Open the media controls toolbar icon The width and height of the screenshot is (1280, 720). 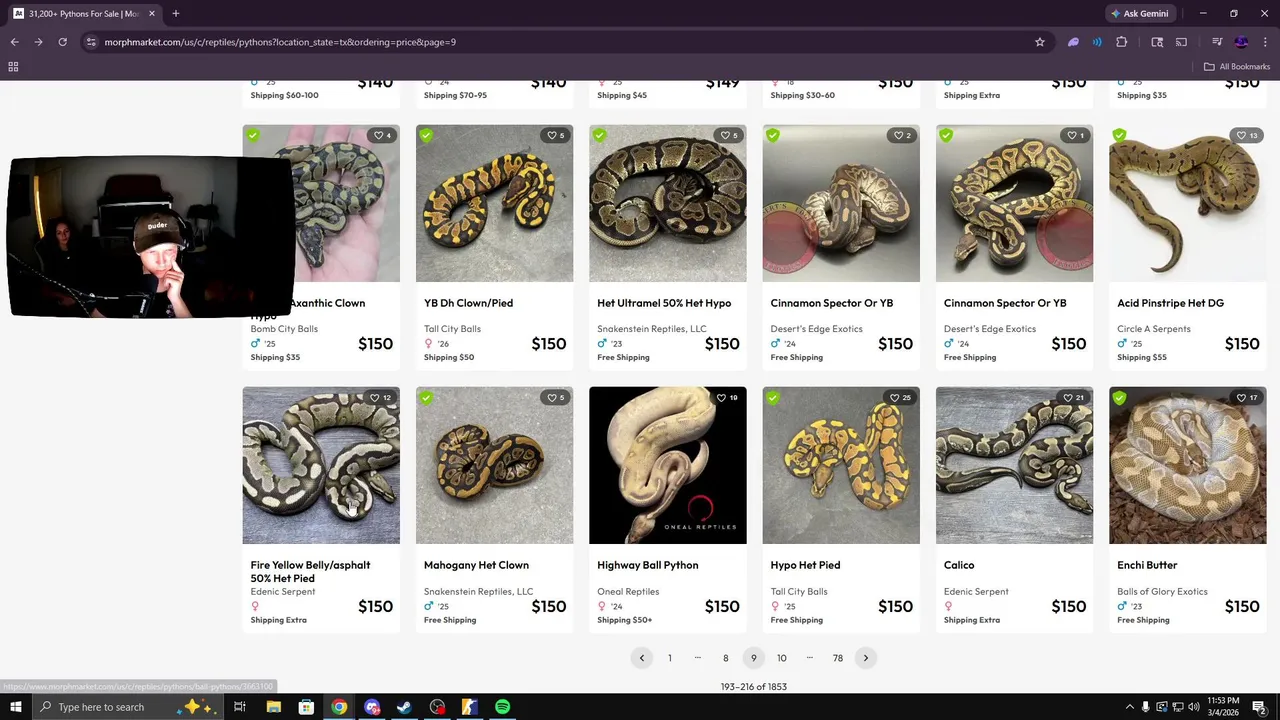point(1217,42)
